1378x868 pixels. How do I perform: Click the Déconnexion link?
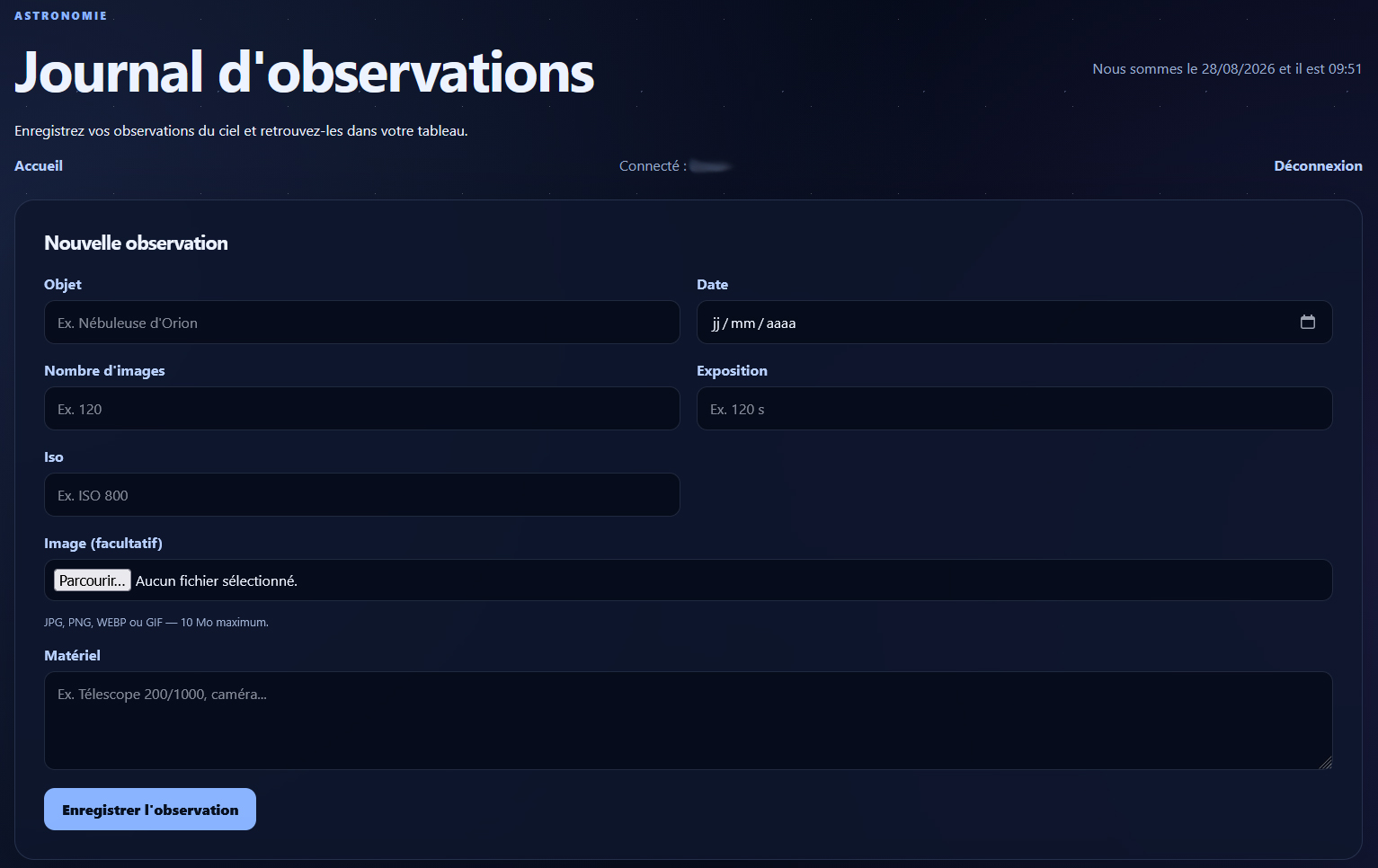[1318, 166]
